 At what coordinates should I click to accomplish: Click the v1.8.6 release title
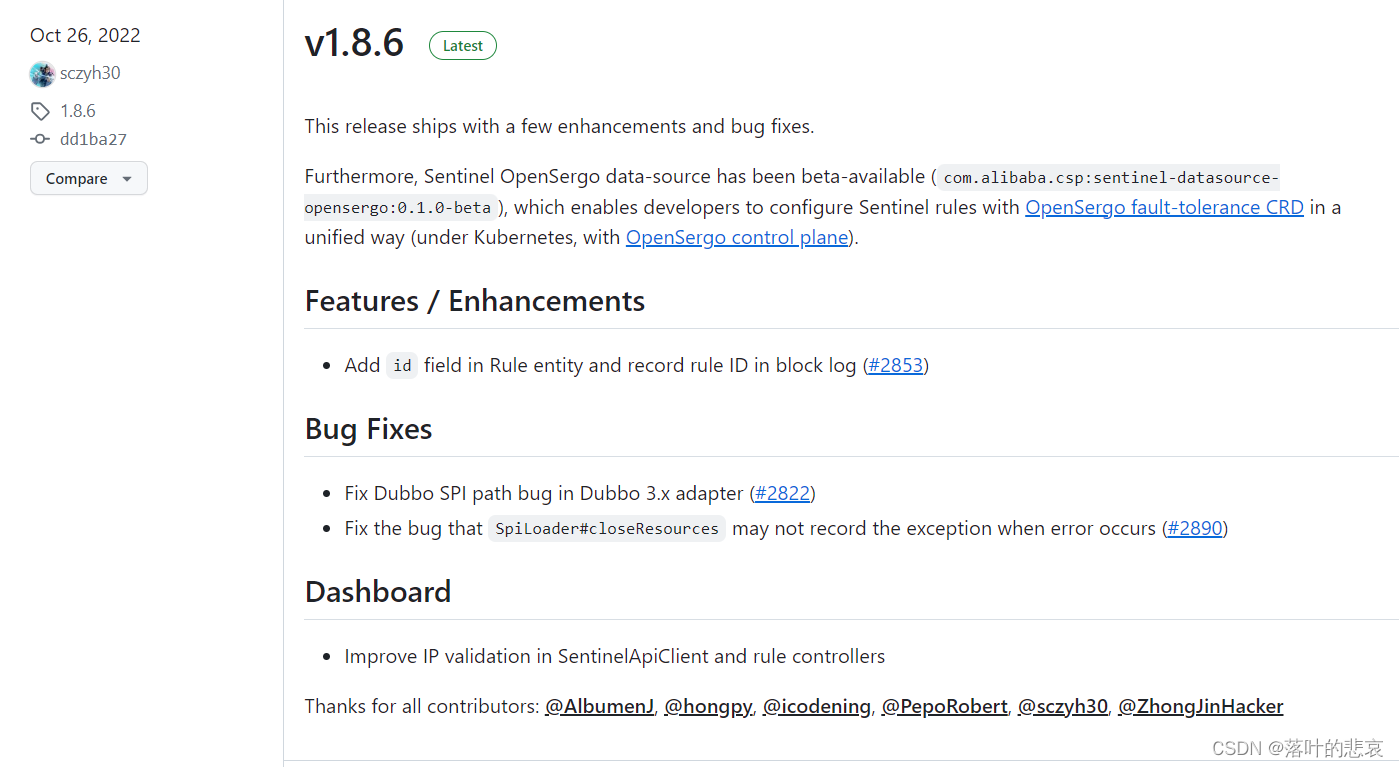coord(354,44)
